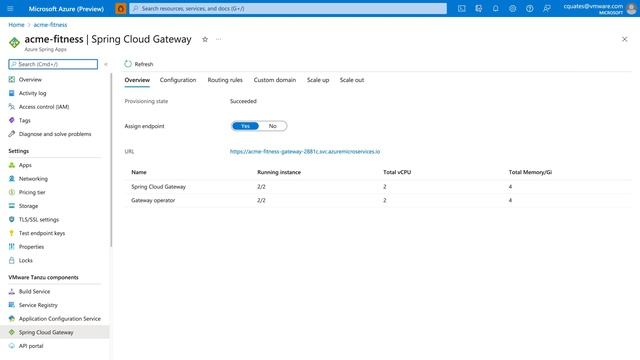Select the Gateway operator table row name
The height and width of the screenshot is (360, 640).
pos(153,200)
